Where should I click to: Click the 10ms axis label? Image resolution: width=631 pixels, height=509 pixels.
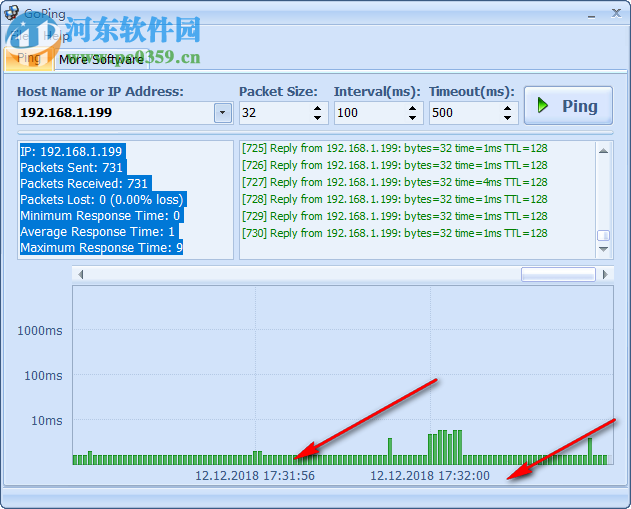47,421
